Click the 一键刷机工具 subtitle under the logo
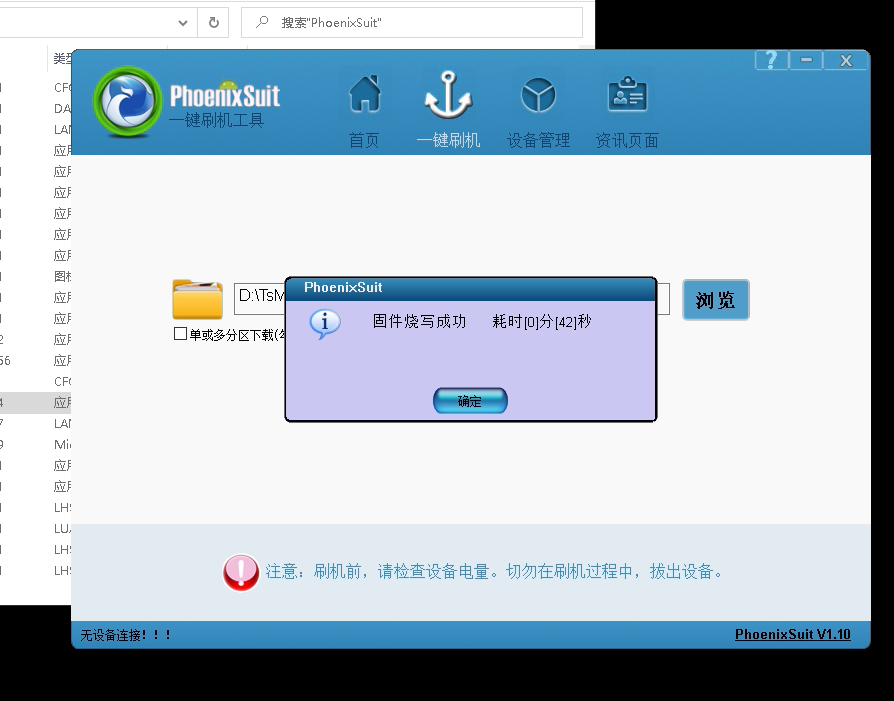 tap(216, 120)
